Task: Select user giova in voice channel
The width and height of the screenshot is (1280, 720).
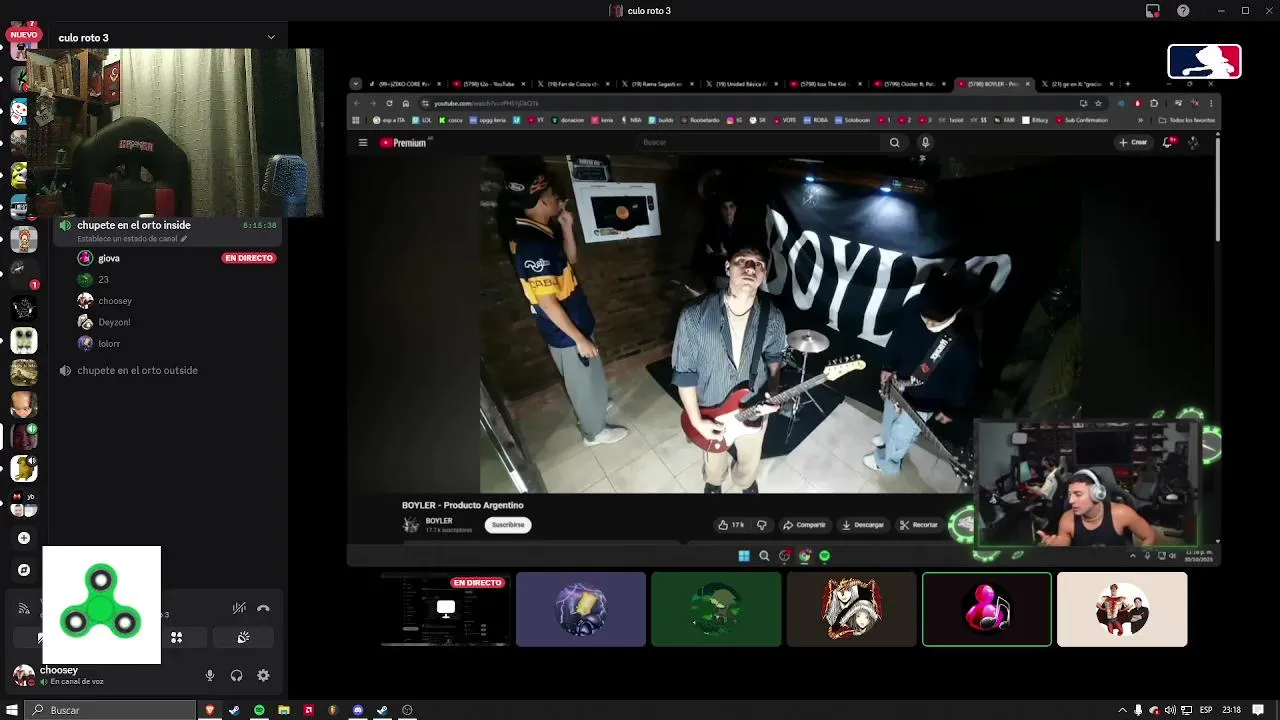Action: [x=109, y=258]
